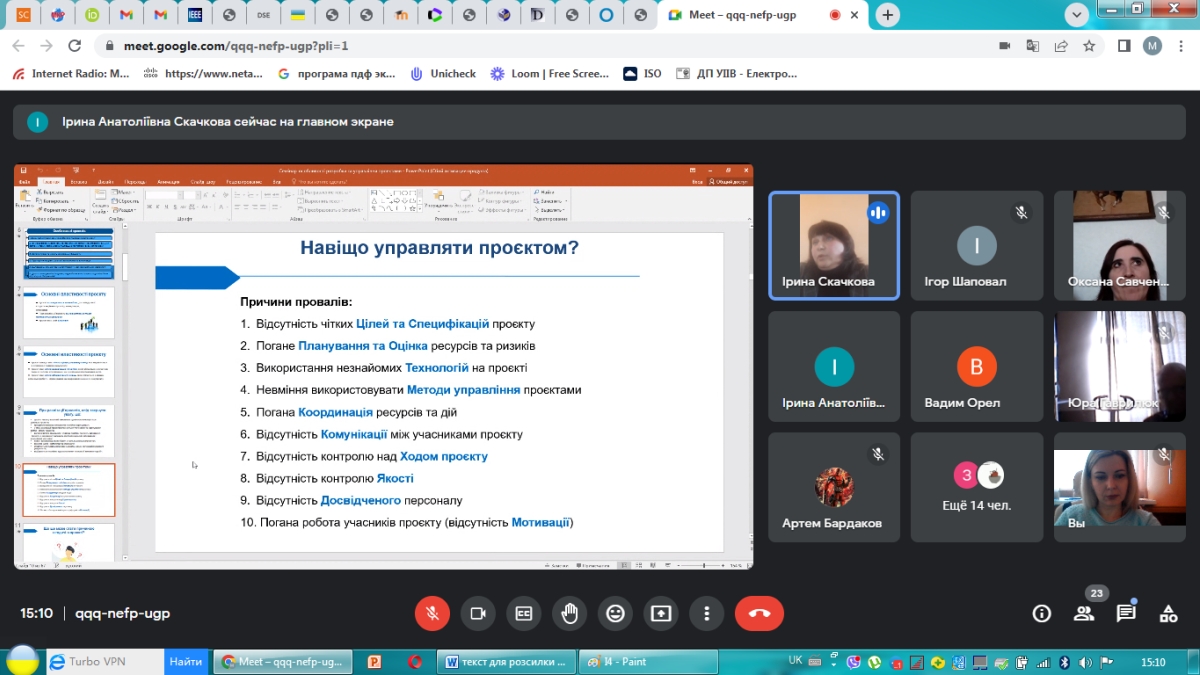Raise your hand in the meeting

tap(570, 613)
